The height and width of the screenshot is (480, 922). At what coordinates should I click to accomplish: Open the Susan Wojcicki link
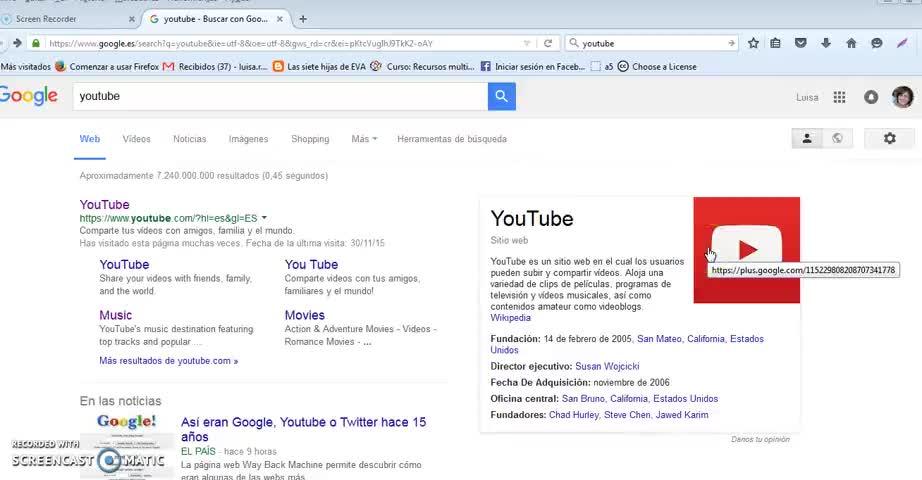click(607, 366)
